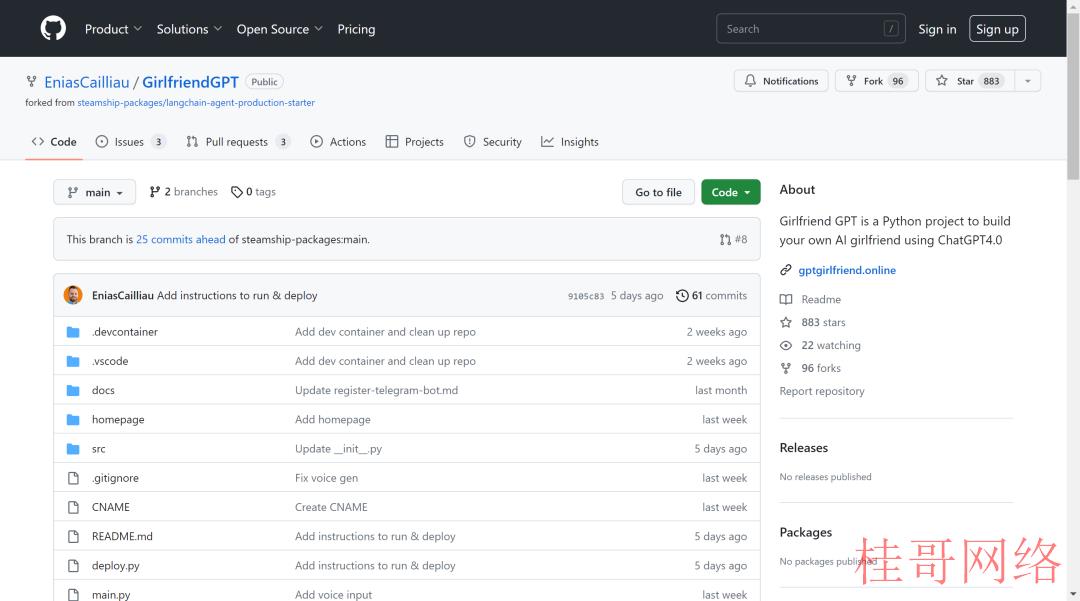Image resolution: width=1080 pixels, height=601 pixels.
Task: Click the Go to file button
Action: (658, 192)
